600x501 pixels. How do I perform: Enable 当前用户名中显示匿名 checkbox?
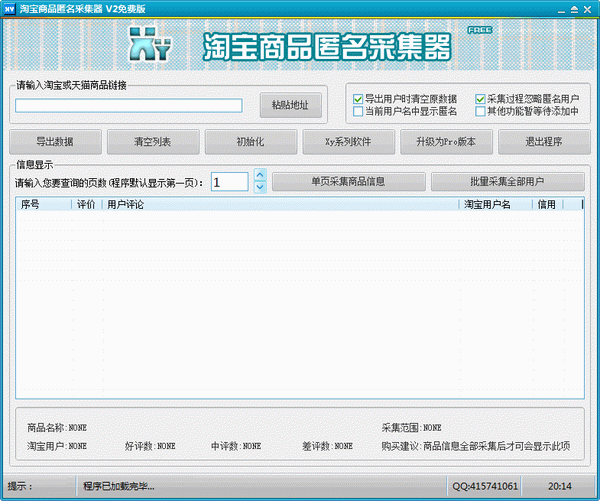[x=358, y=111]
